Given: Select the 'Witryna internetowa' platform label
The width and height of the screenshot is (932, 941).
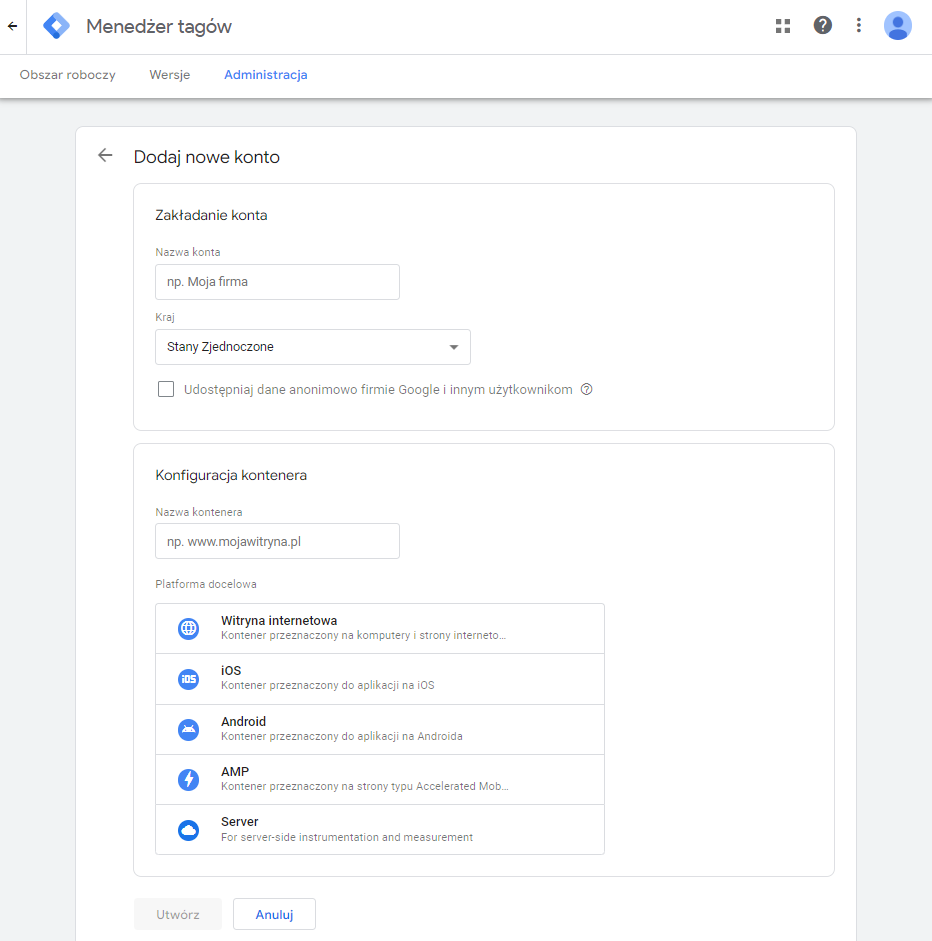Looking at the screenshot, I should coord(279,621).
